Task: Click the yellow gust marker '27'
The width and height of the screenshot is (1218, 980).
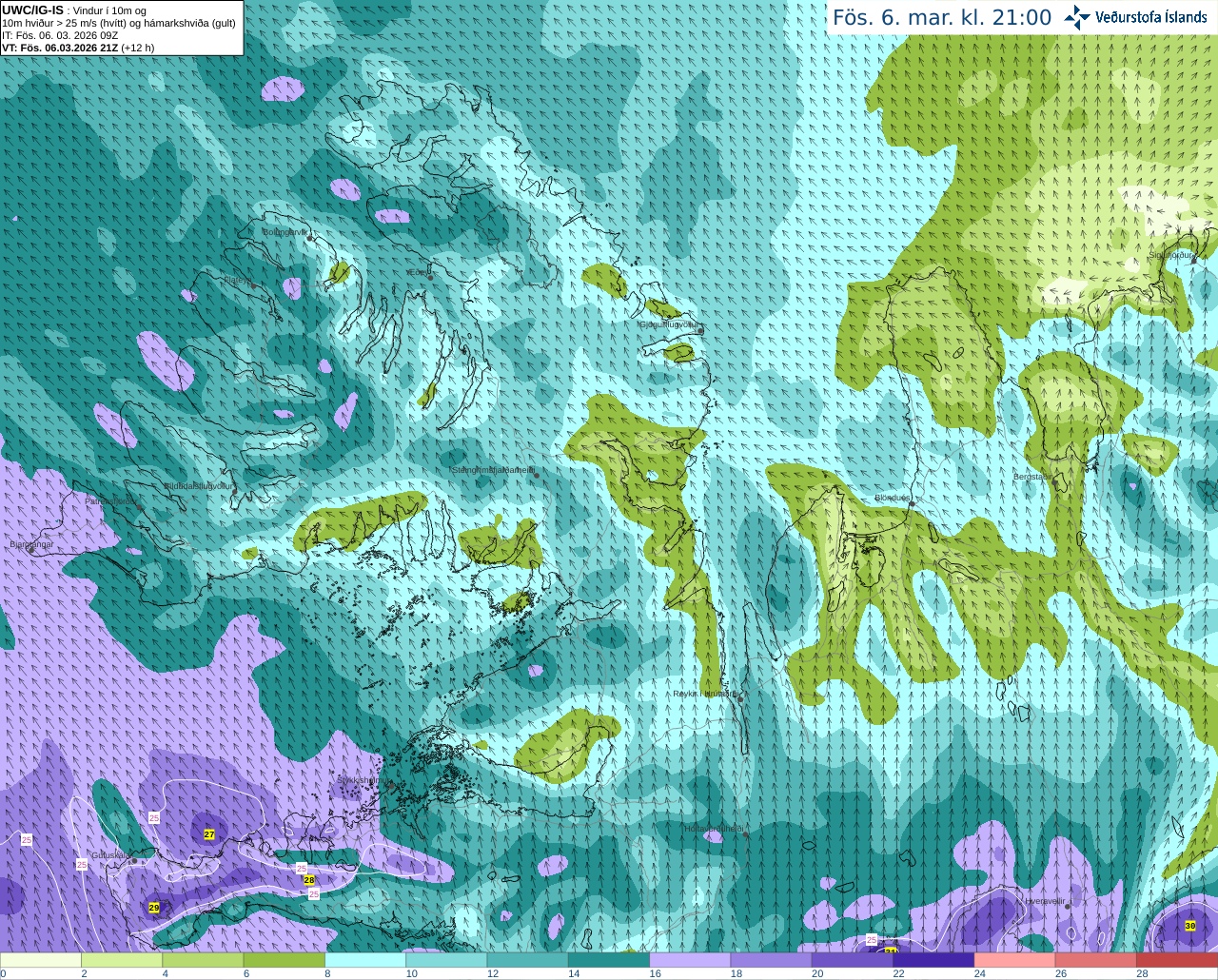Action: (x=209, y=834)
